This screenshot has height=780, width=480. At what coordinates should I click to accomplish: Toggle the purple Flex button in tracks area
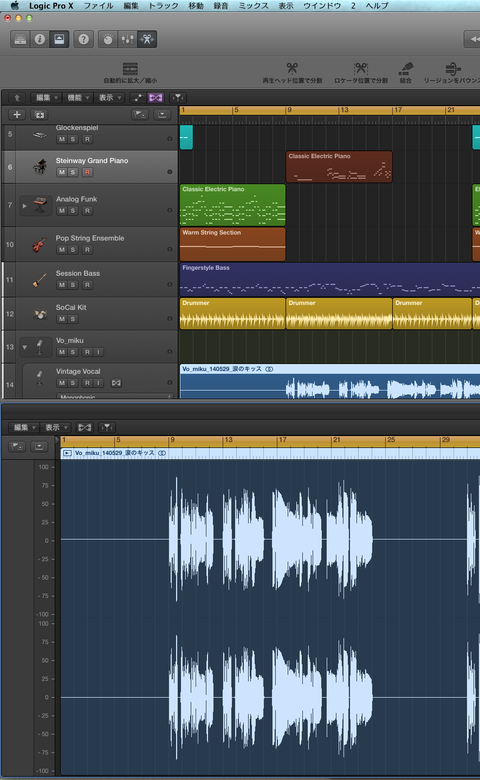(x=156, y=98)
